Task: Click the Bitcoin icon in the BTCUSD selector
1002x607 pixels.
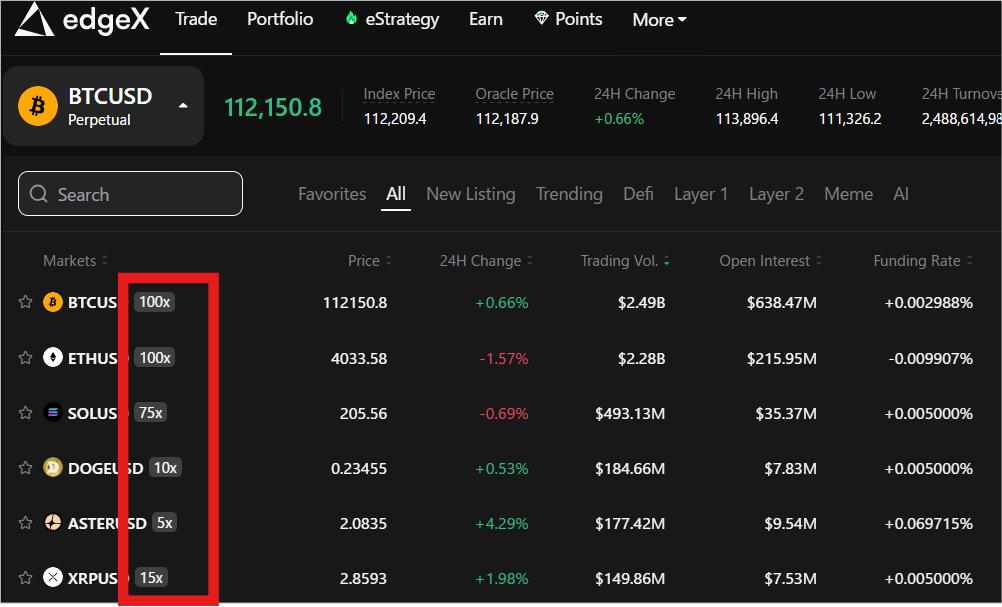Action: tap(38, 105)
